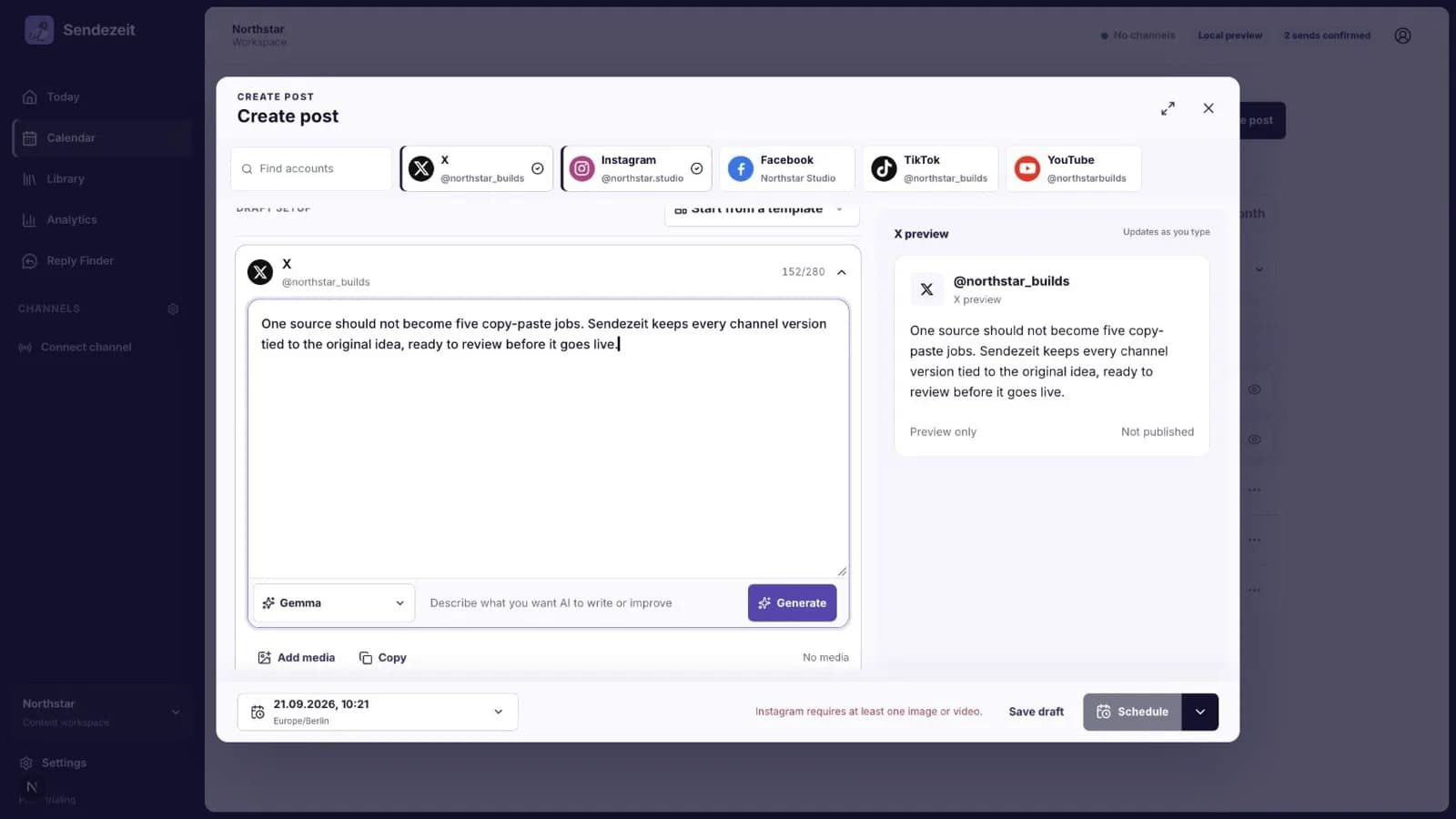Click the Northstar Workspace header title
The width and height of the screenshot is (1456, 819).
click(259, 35)
